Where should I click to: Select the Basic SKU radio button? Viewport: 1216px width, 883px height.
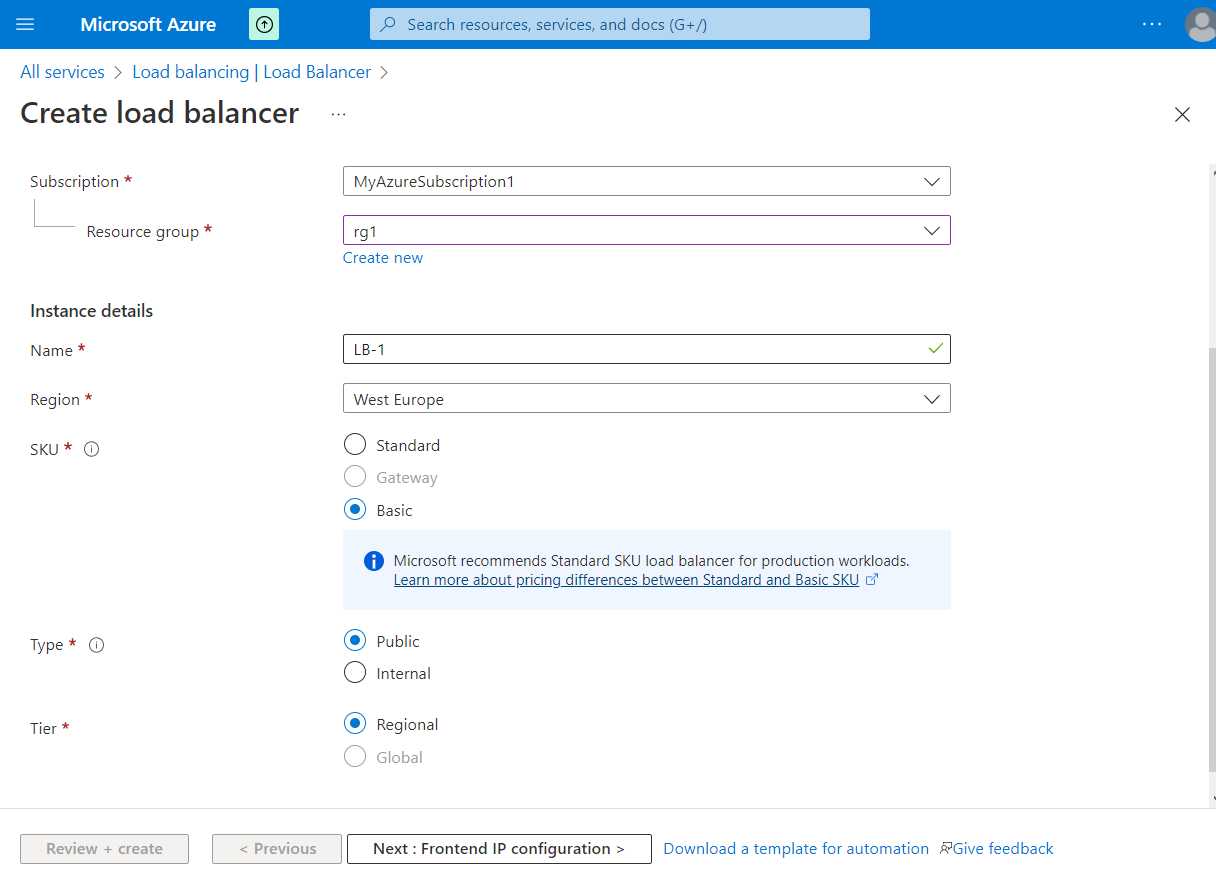pos(355,509)
